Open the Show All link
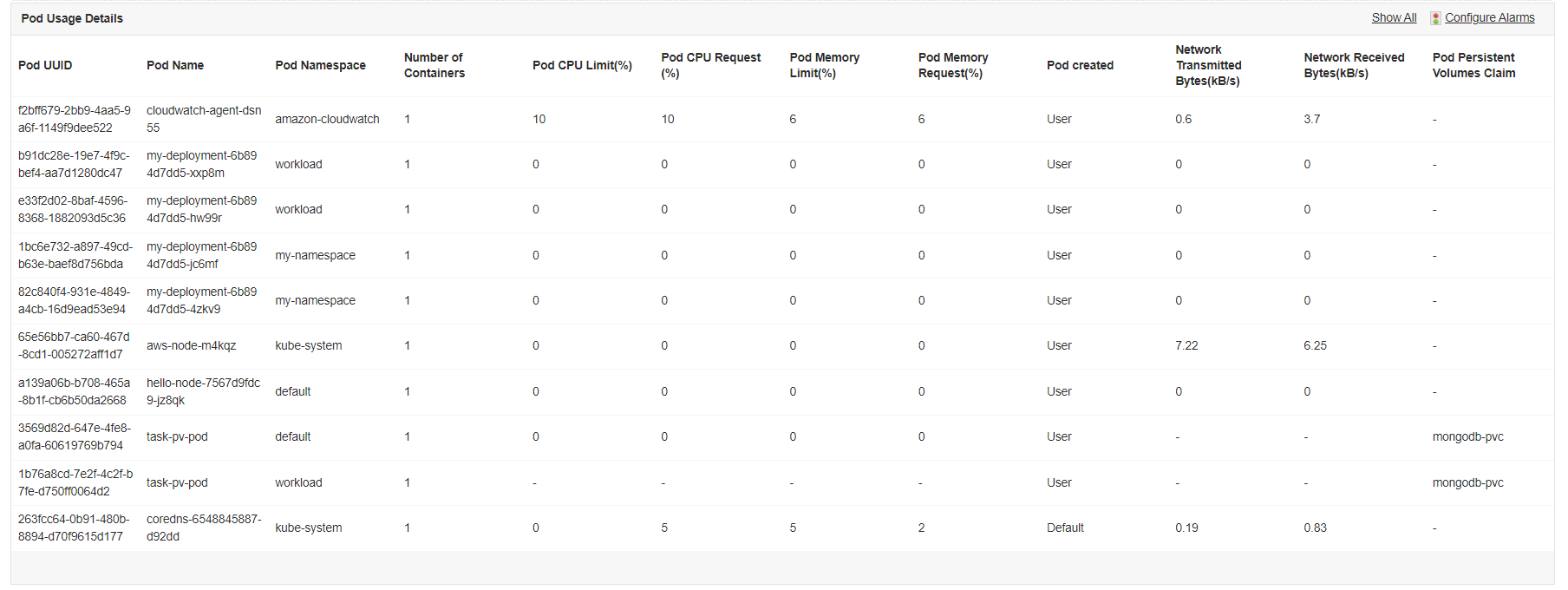Screen dimensions: 1568x590 pos(1394,17)
